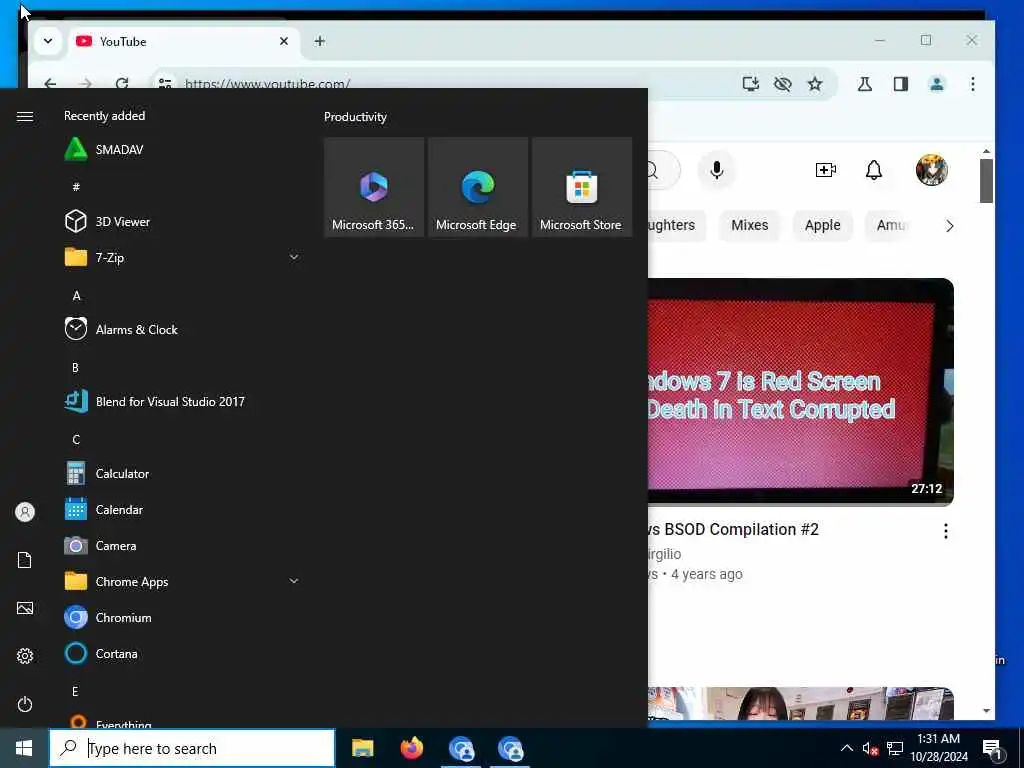The width and height of the screenshot is (1024, 768).
Task: Click the install app icon in address bar
Action: tap(751, 84)
